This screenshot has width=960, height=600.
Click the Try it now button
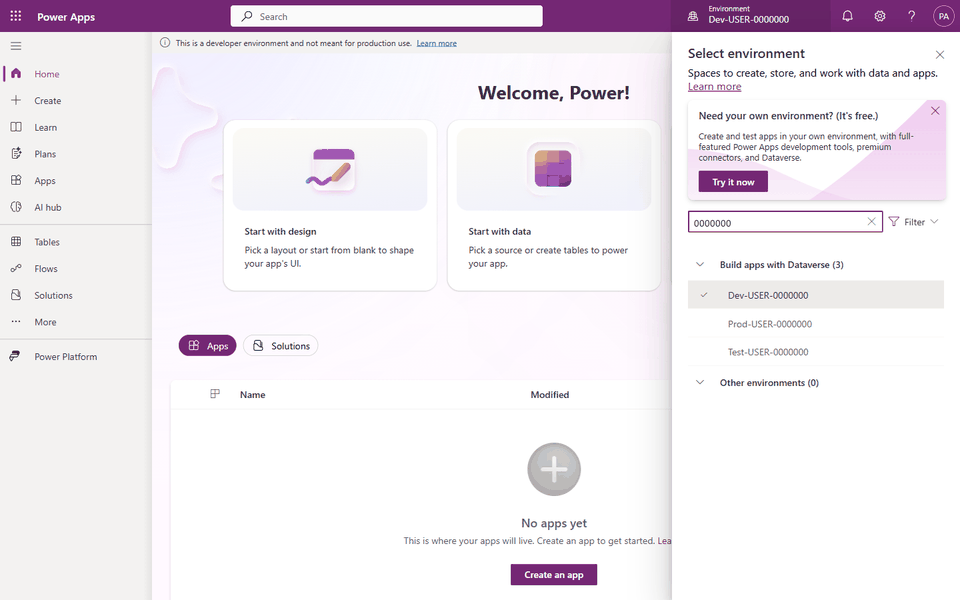tap(733, 182)
